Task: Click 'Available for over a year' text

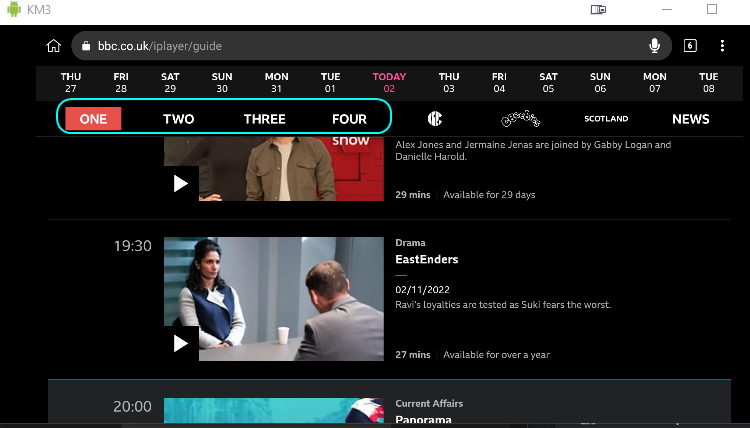Action: pyautogui.click(x=496, y=355)
